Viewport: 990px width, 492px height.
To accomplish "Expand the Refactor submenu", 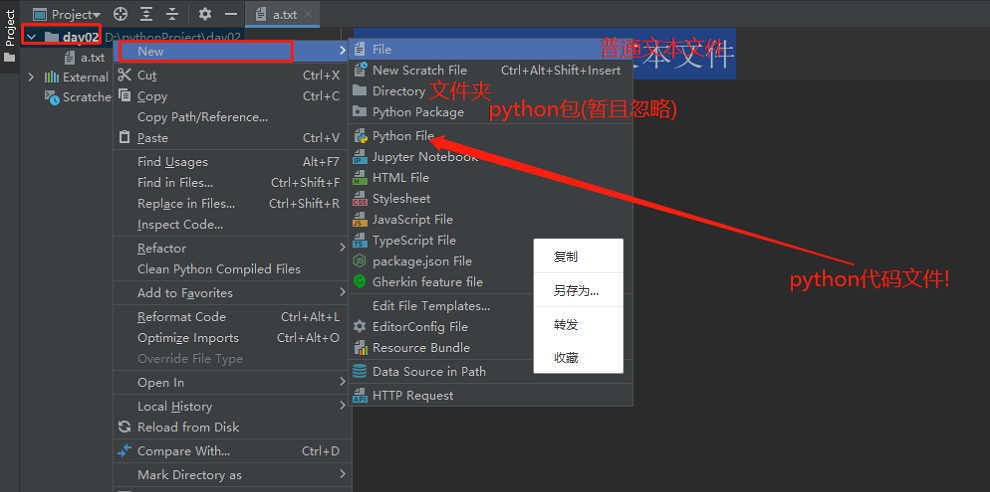I will pyautogui.click(x=230, y=248).
